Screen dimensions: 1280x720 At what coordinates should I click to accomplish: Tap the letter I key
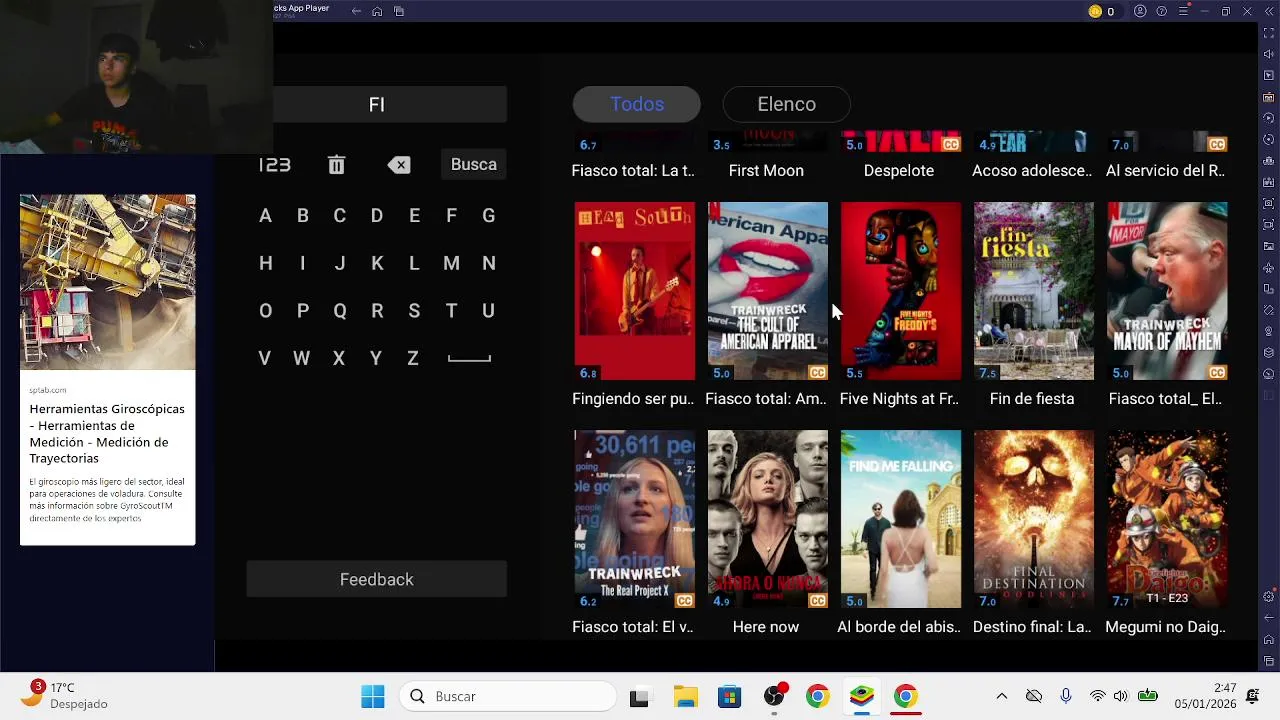(x=302, y=263)
